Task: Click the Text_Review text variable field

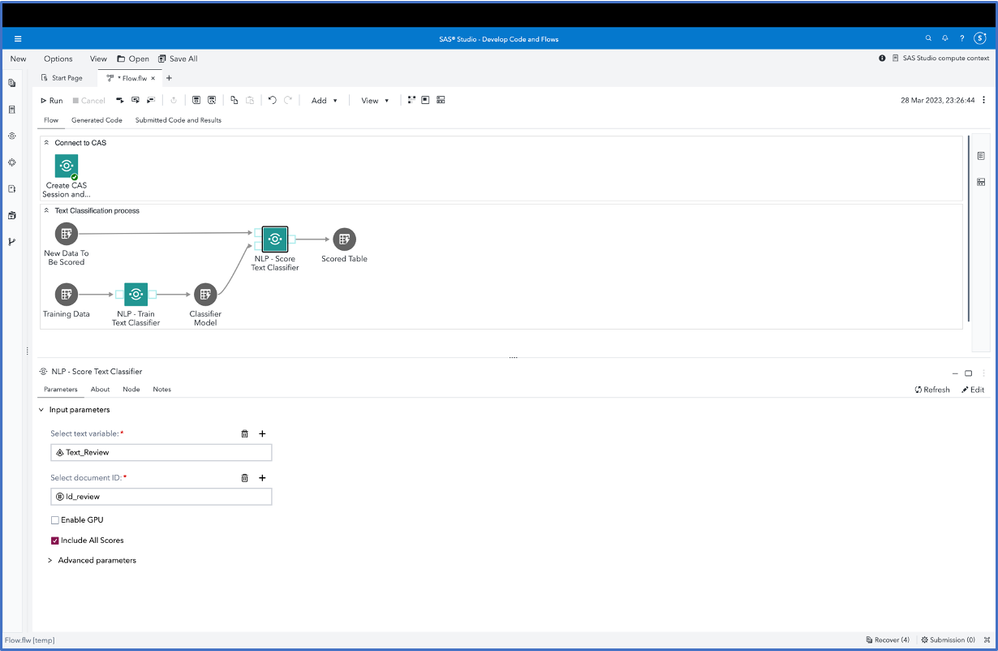Action: (161, 452)
